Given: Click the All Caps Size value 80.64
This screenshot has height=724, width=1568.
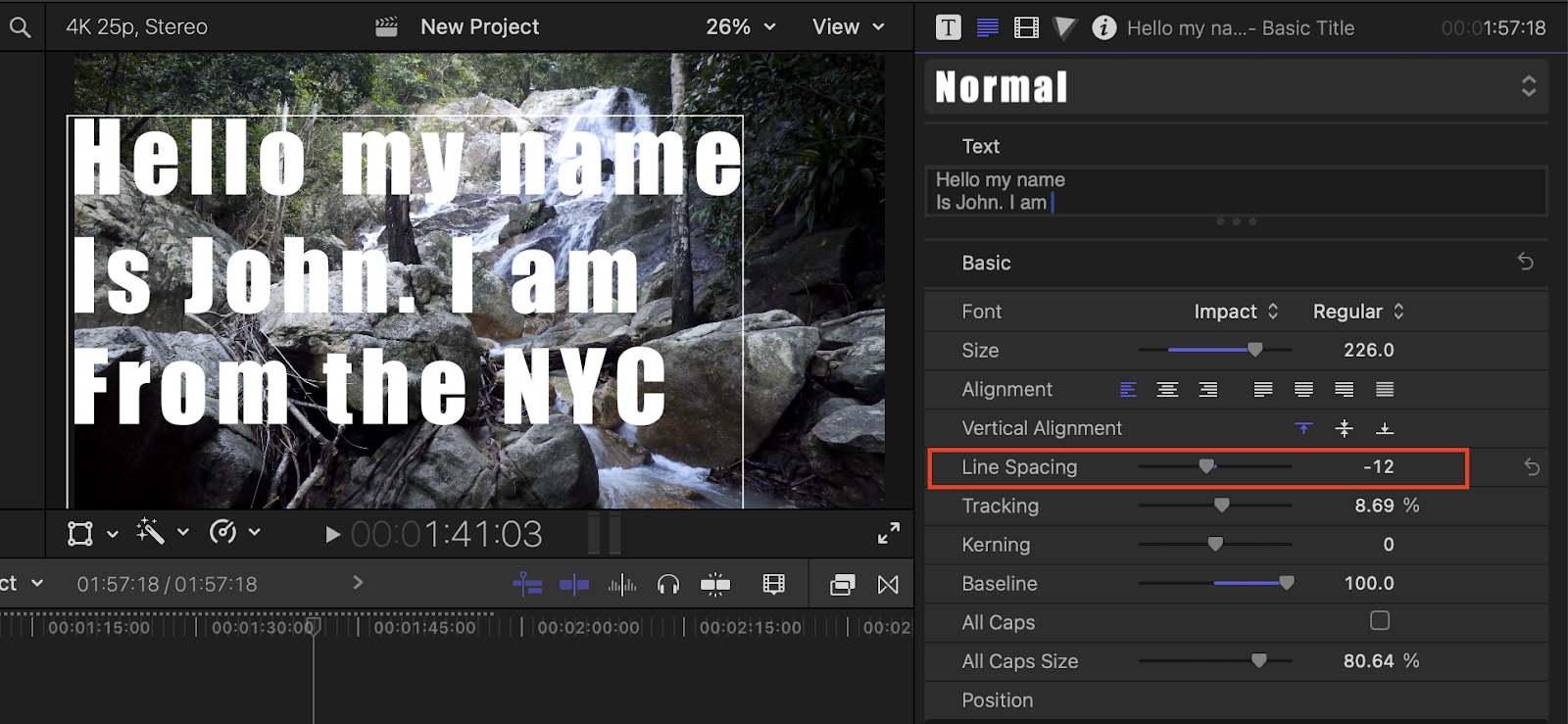Looking at the screenshot, I should coord(1368,661).
